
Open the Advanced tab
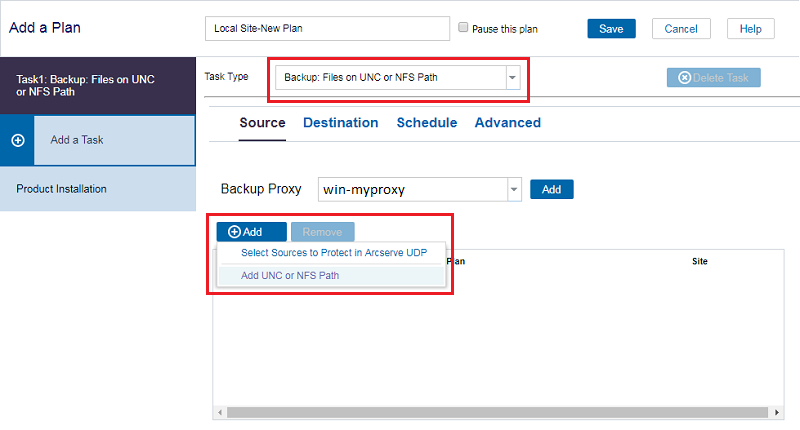508,123
